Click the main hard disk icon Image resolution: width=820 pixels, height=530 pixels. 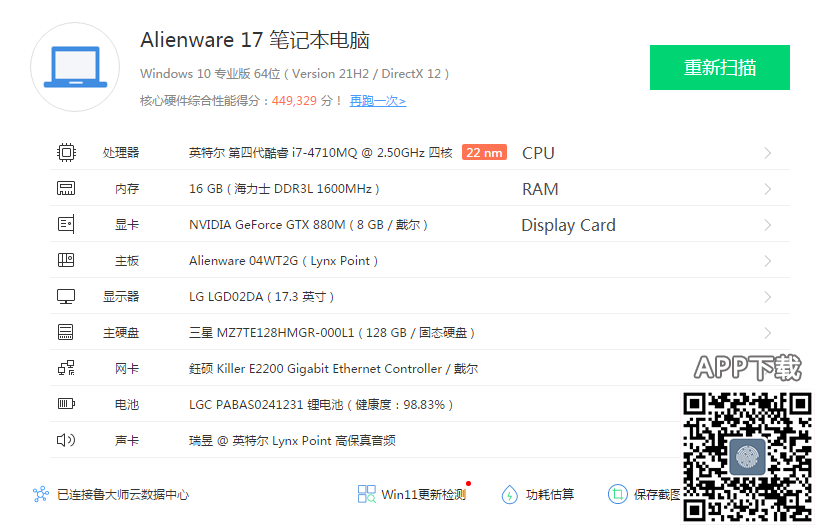coord(66,332)
